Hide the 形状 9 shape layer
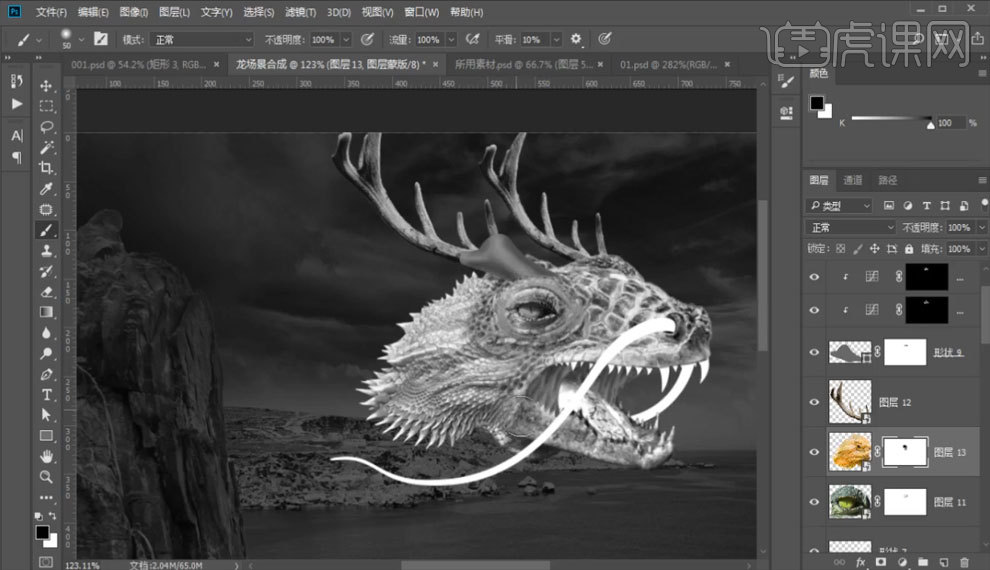 click(814, 352)
